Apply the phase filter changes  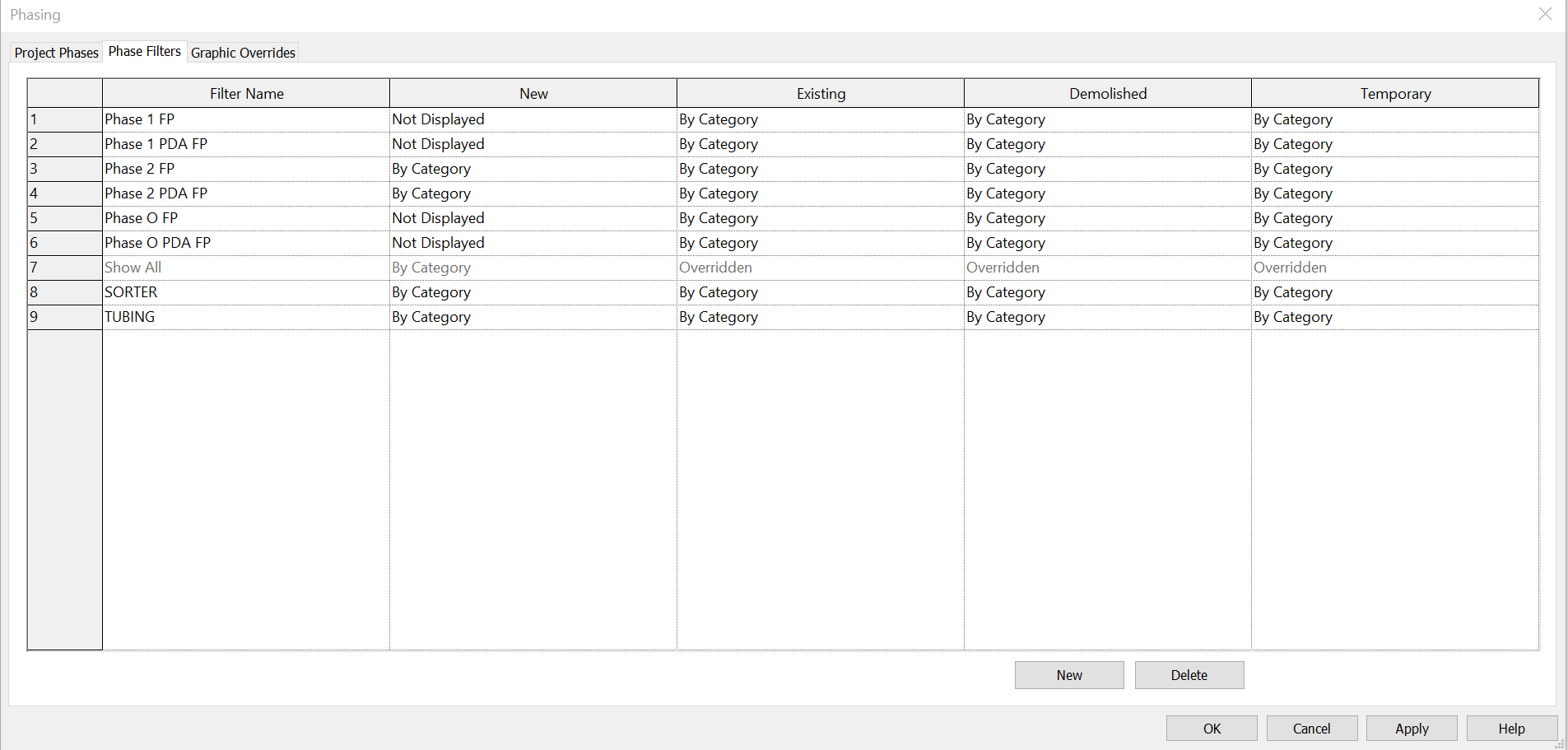(1412, 729)
